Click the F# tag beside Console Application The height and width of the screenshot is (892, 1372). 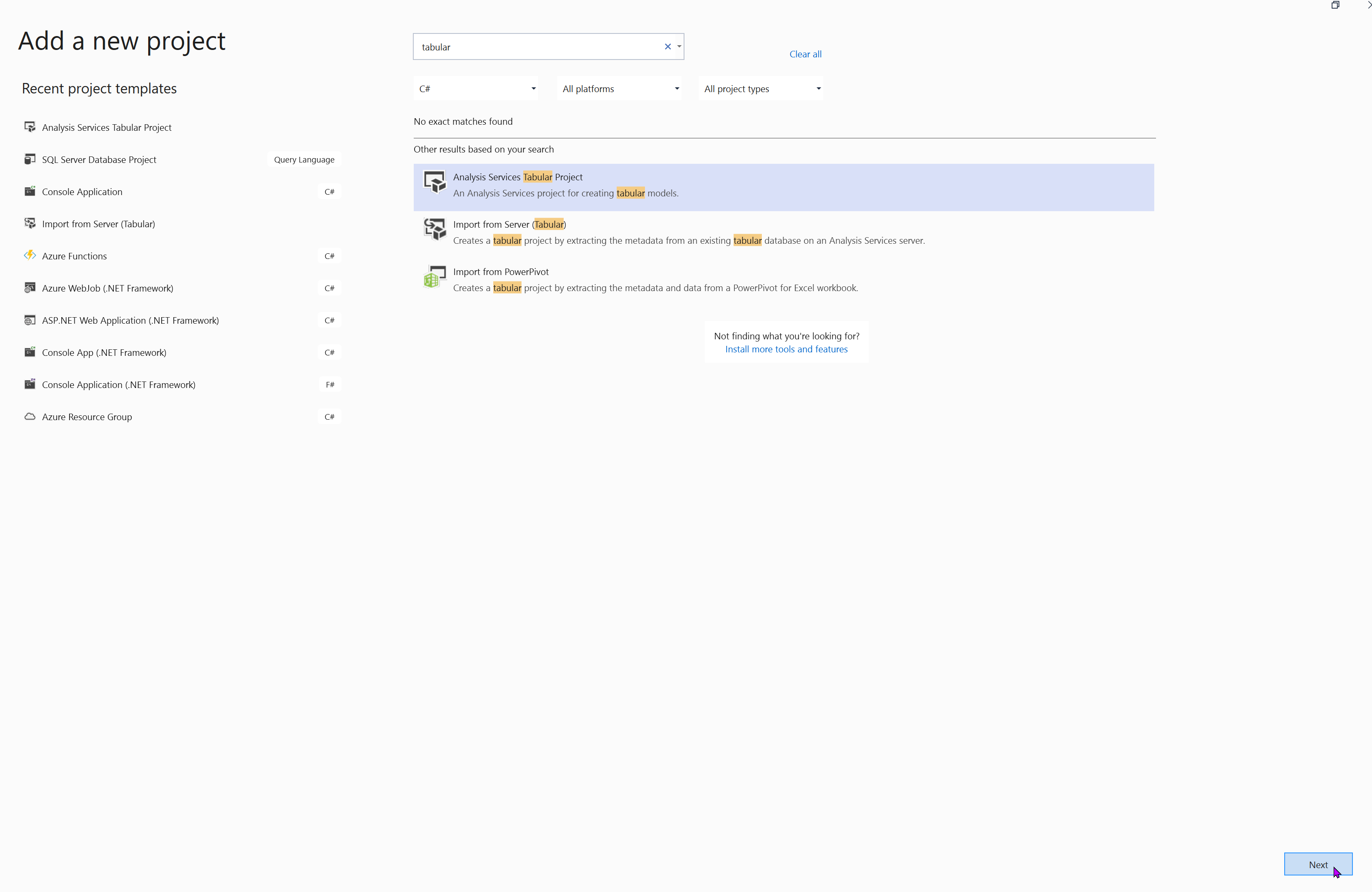point(330,385)
